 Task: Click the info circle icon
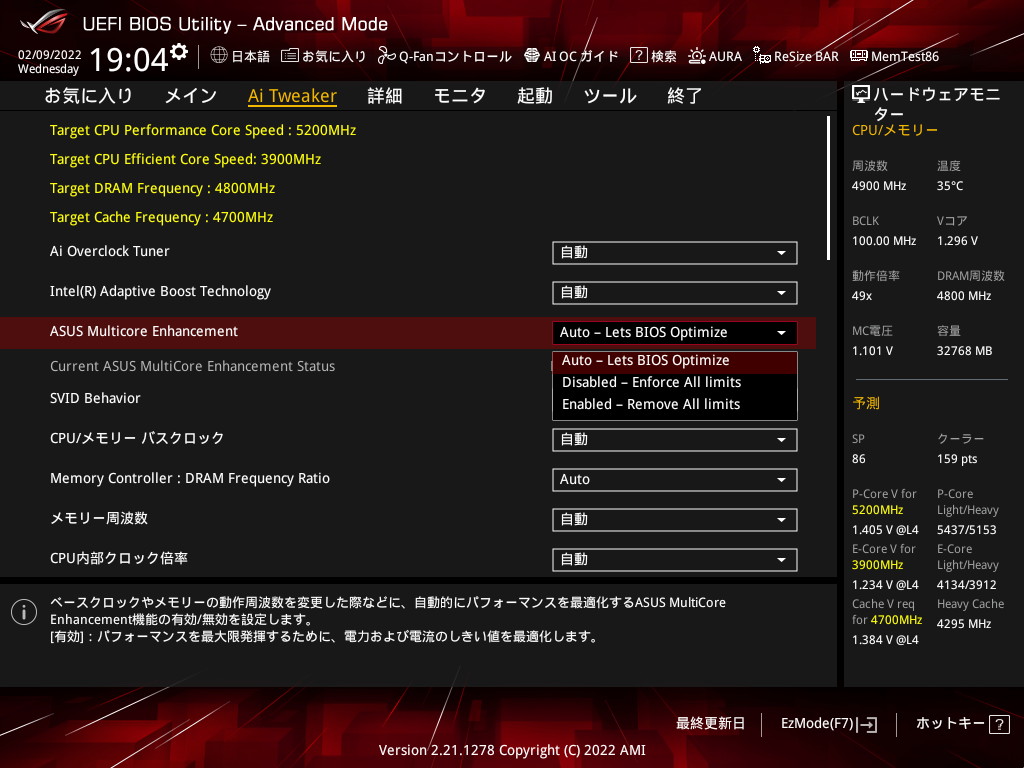tap(24, 612)
